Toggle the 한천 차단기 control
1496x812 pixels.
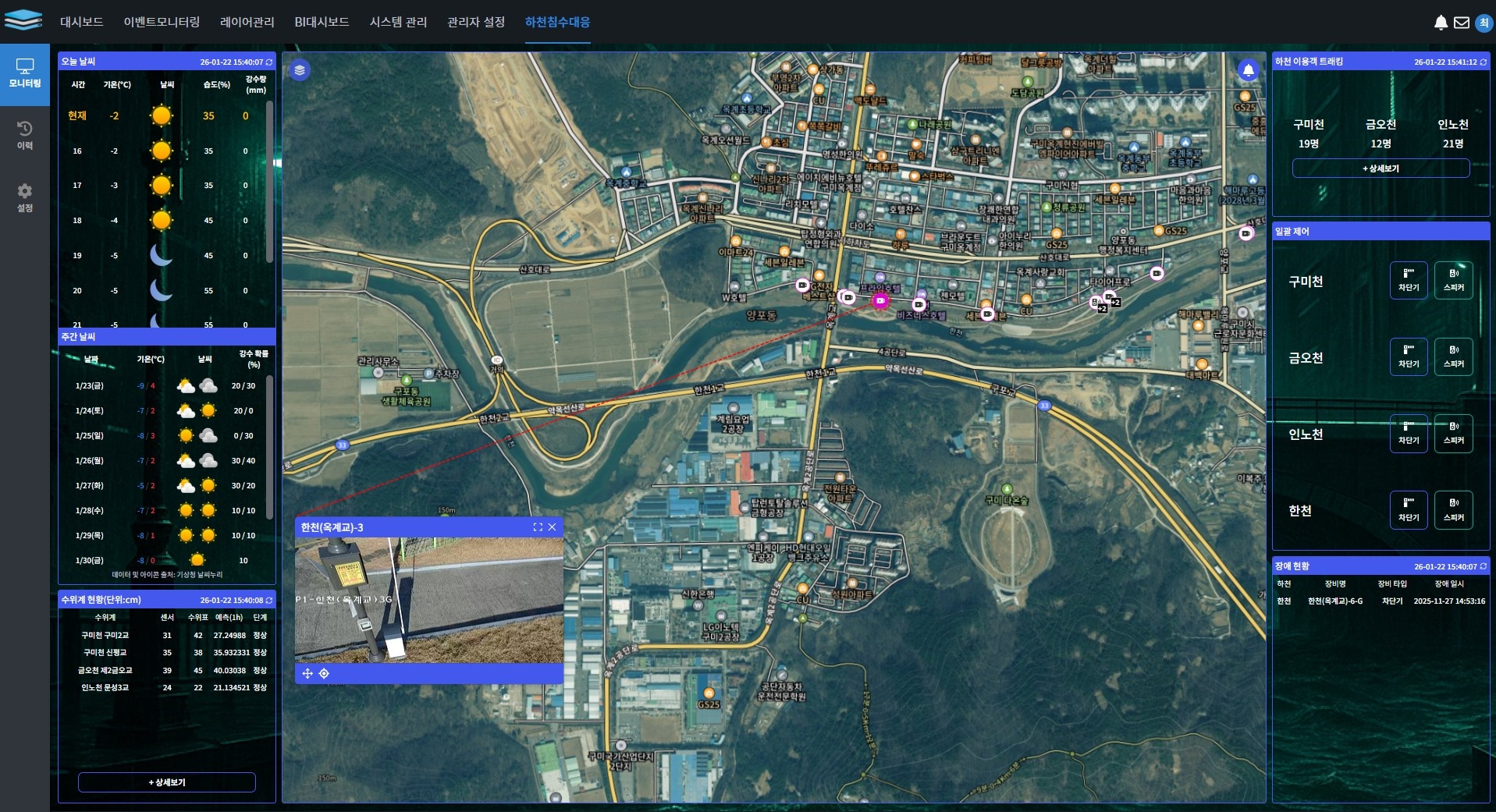click(x=1409, y=510)
